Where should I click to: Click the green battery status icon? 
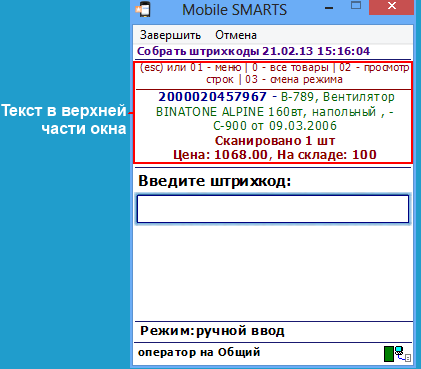coord(389,354)
